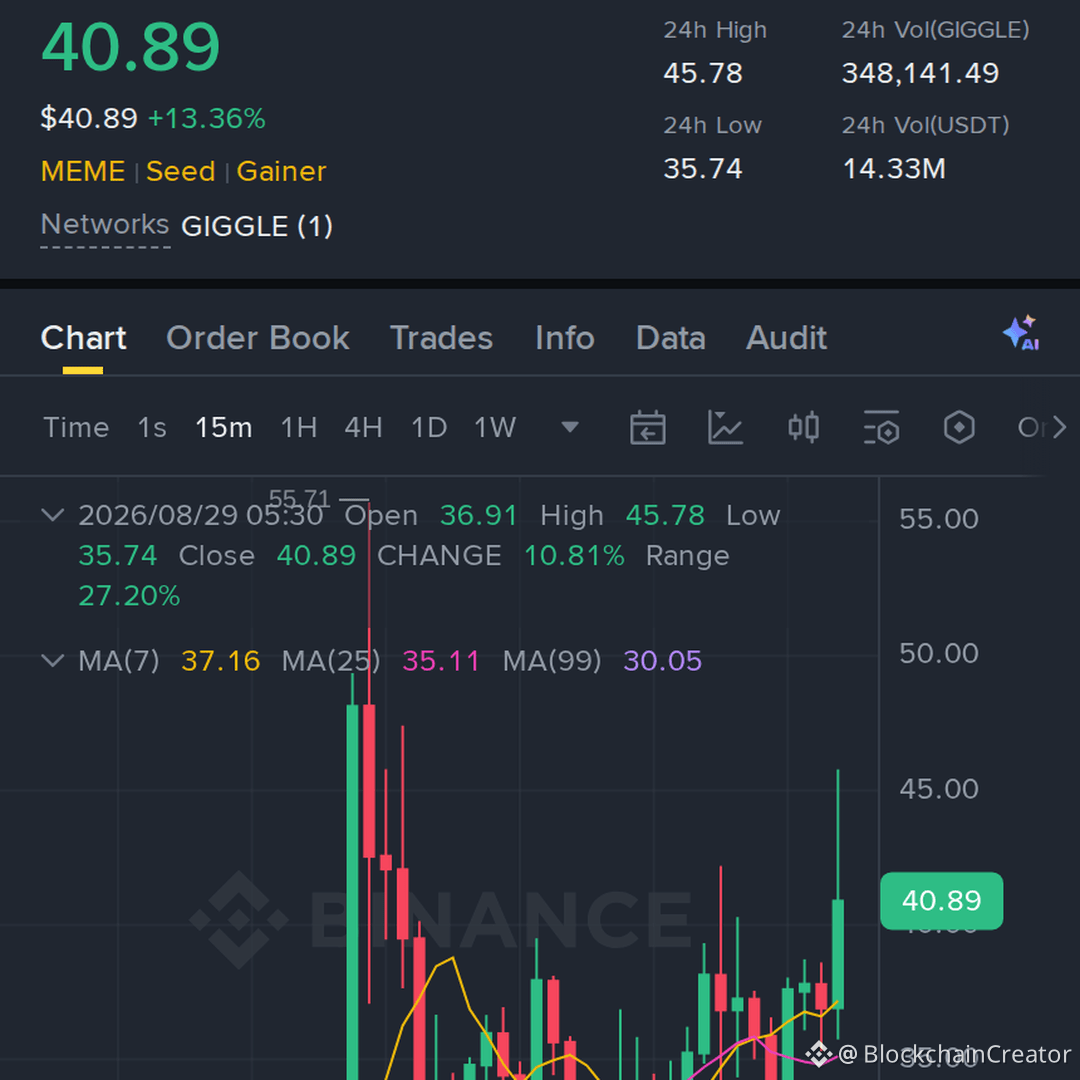
Task: Open the Info tab
Action: click(x=565, y=338)
